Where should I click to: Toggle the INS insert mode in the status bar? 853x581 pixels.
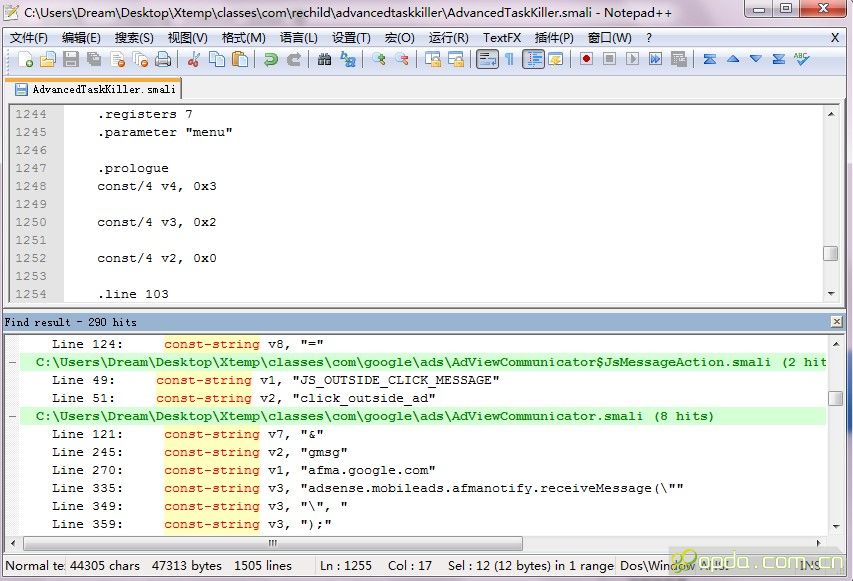point(809,565)
